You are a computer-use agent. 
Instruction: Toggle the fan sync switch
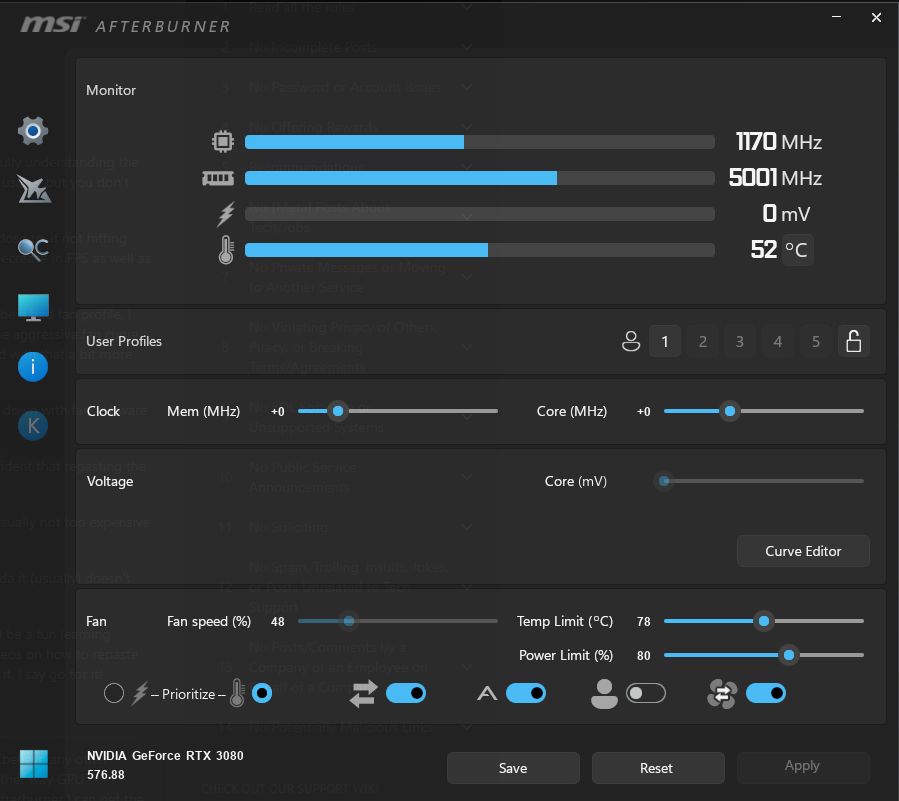tap(766, 693)
